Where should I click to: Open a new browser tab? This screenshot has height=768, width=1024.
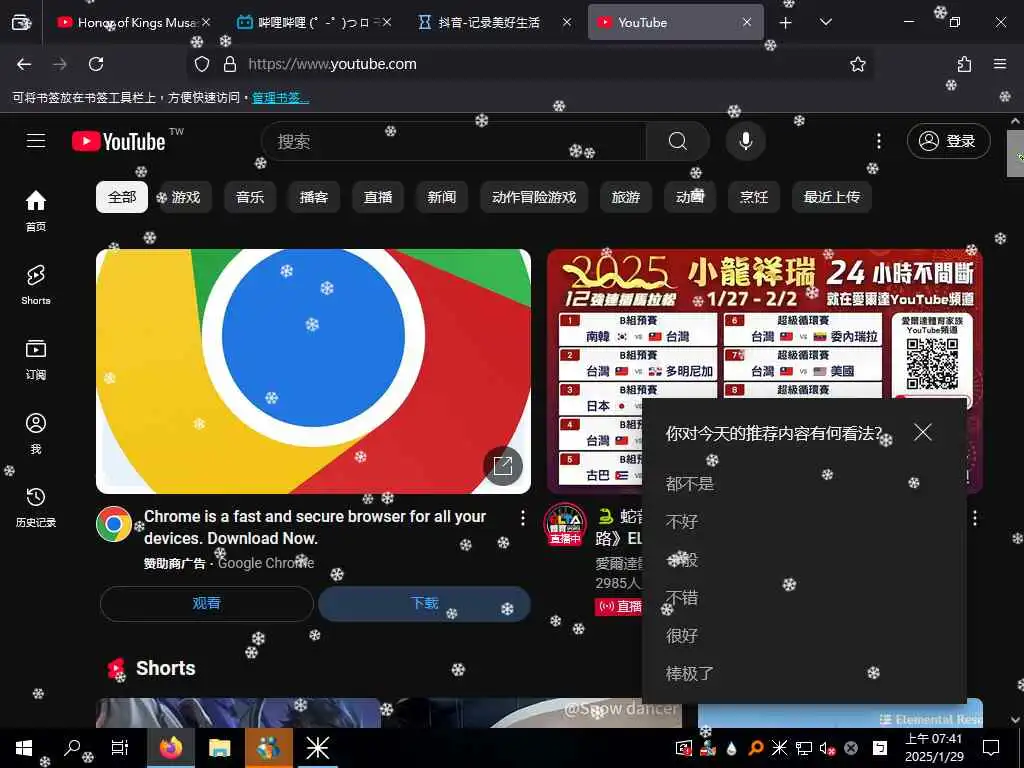coord(786,23)
